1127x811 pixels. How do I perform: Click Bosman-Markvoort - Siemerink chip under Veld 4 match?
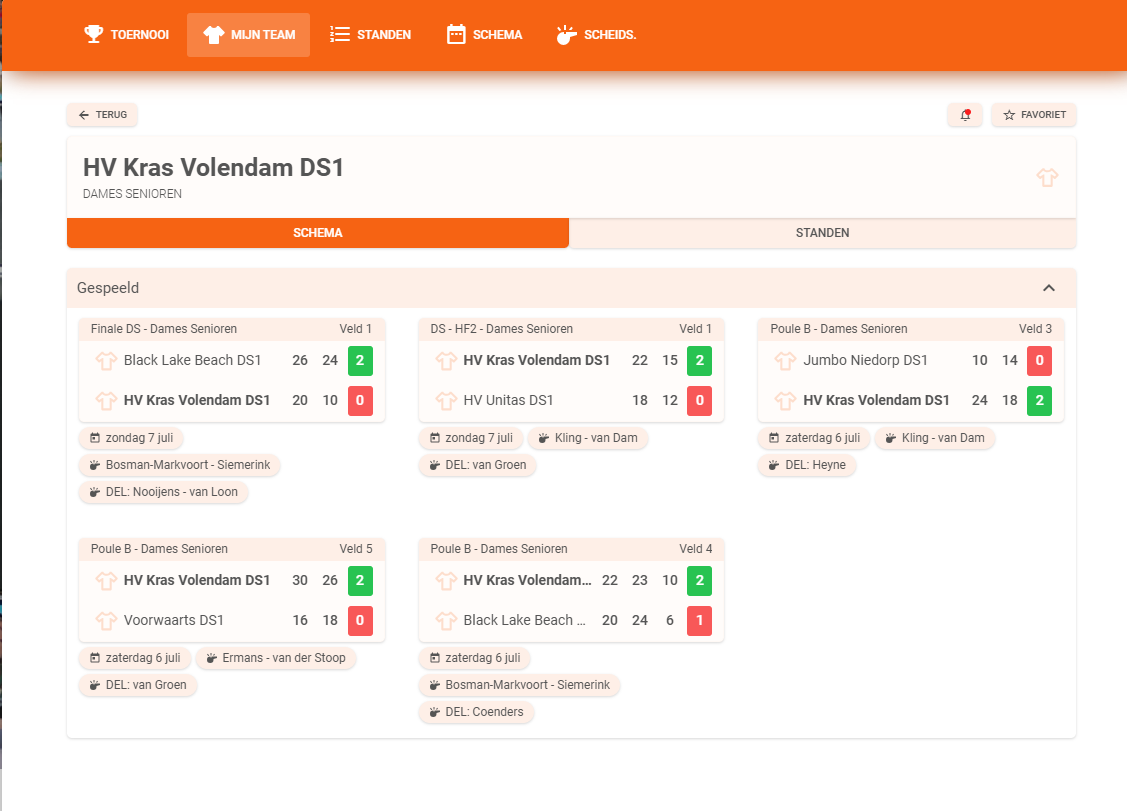click(519, 685)
